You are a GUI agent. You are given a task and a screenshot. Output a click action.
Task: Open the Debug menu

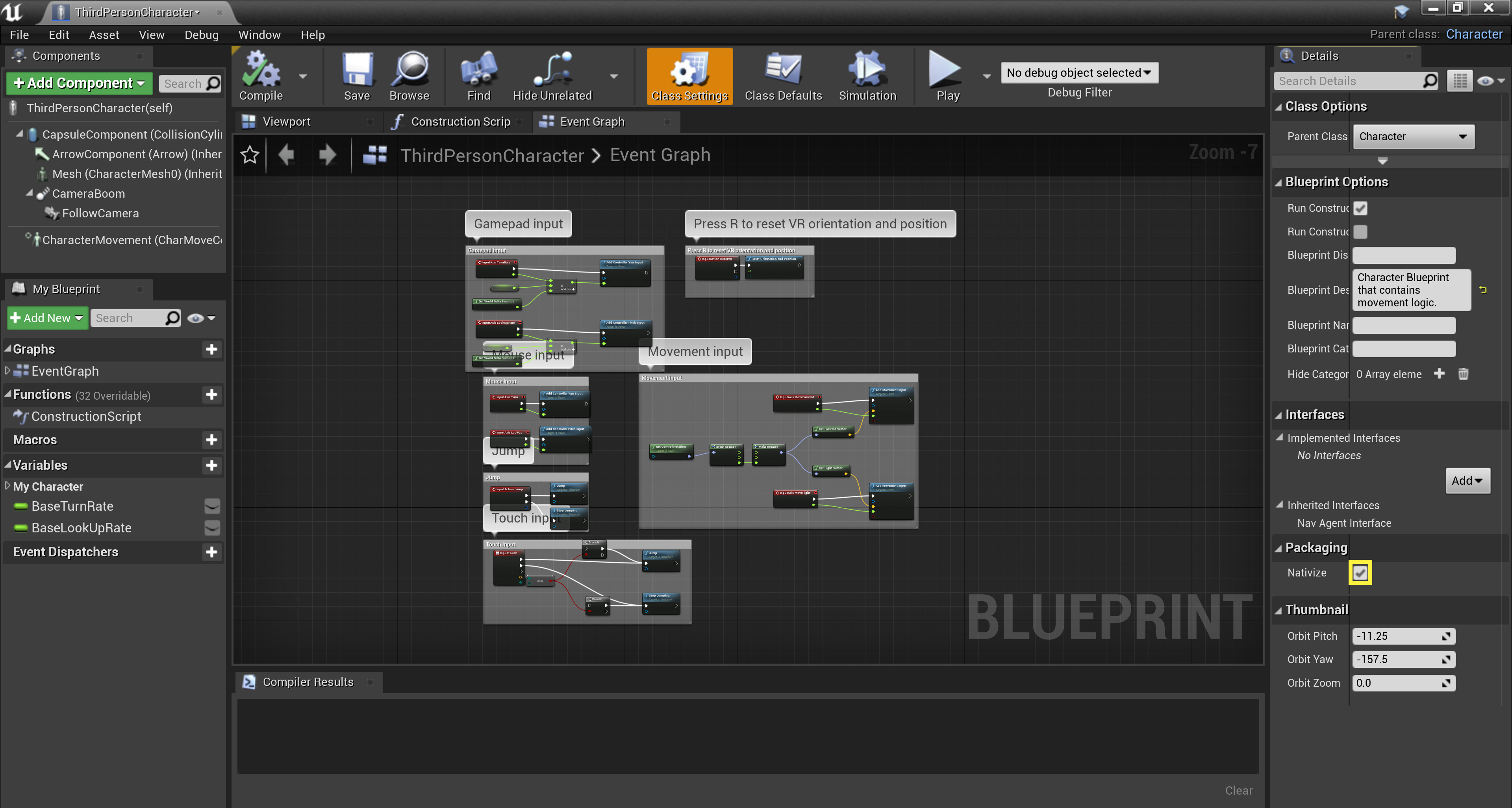tap(201, 35)
